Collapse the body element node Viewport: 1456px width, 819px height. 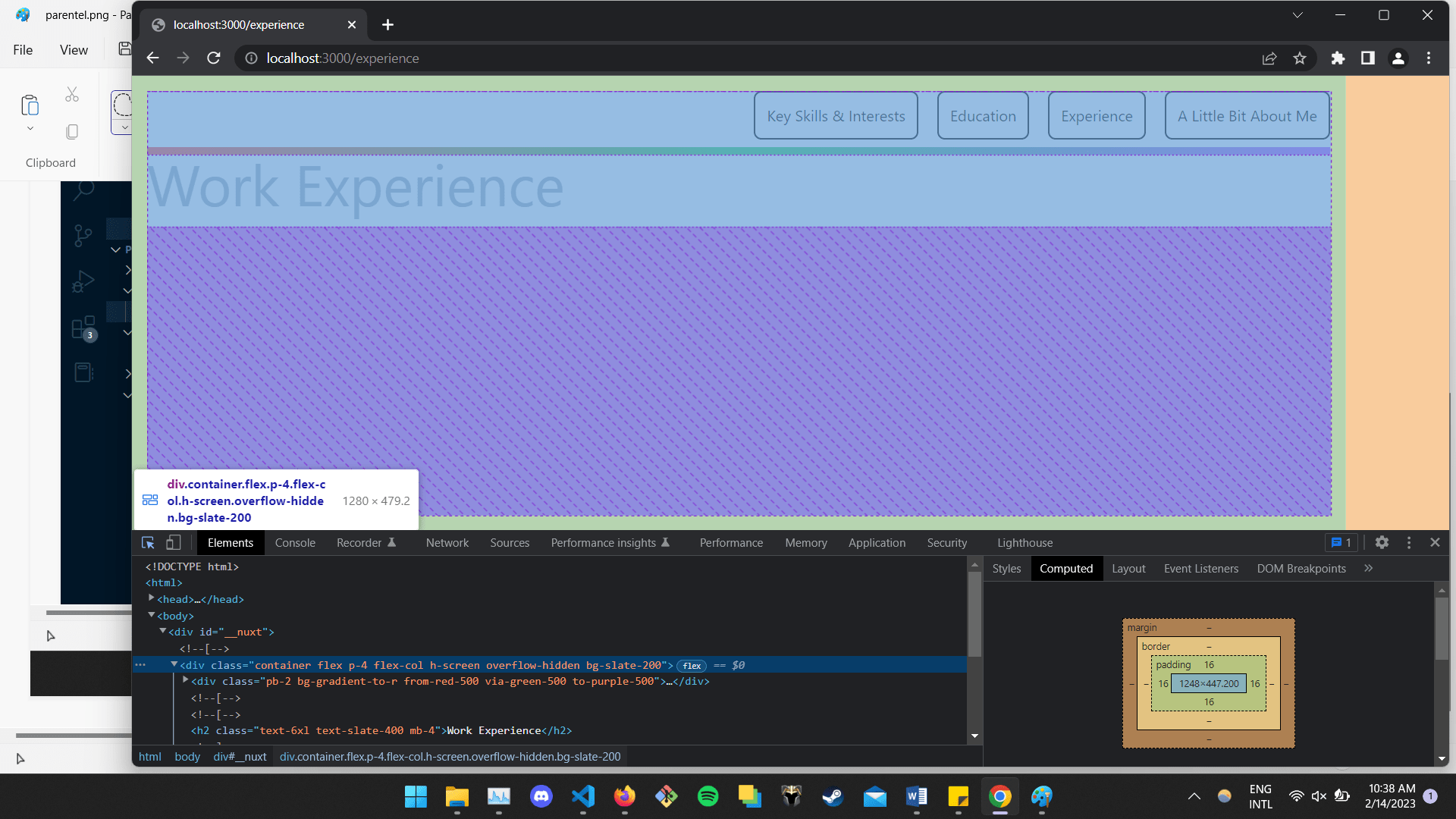[152, 615]
